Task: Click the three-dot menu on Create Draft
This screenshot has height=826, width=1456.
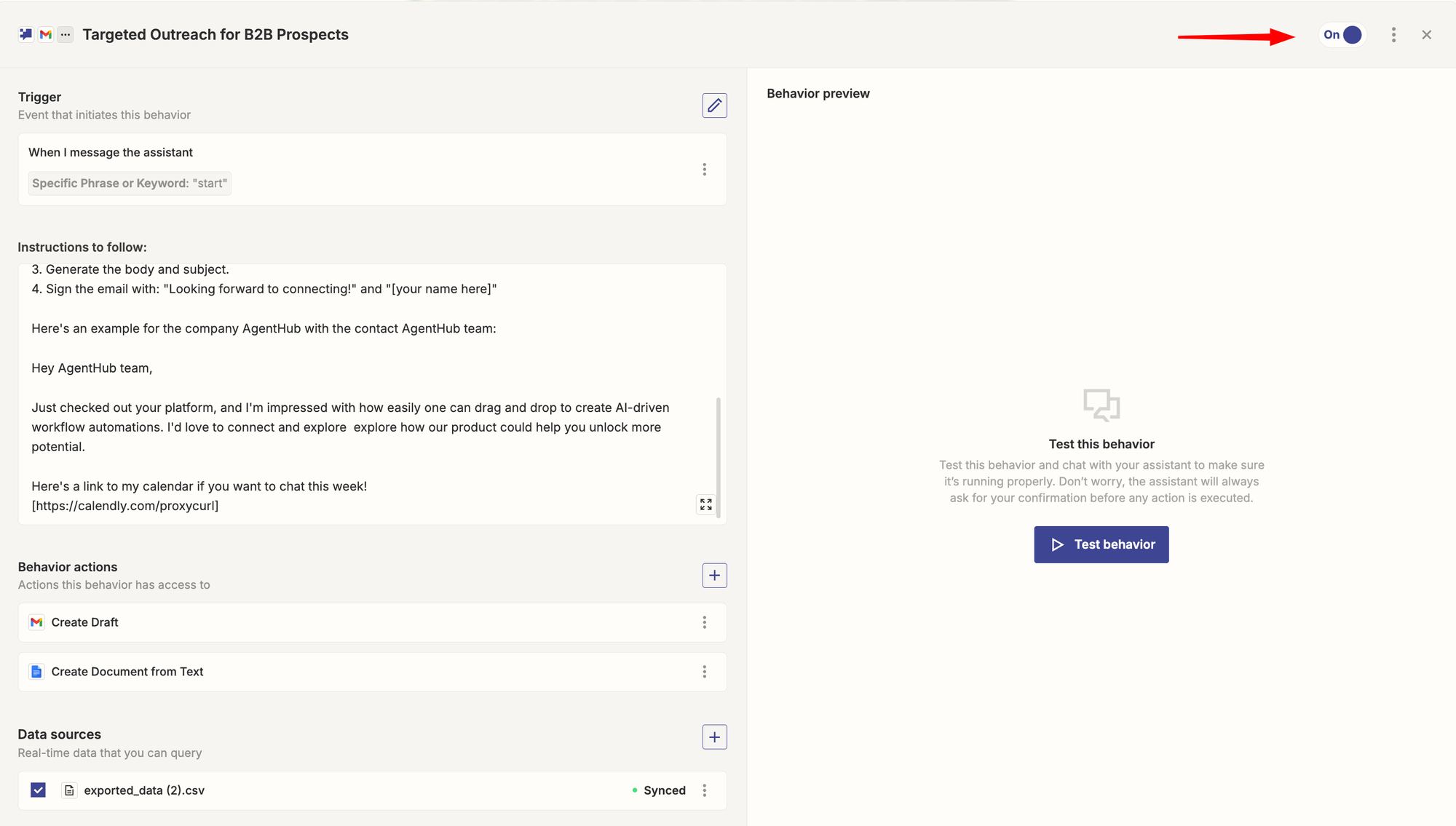Action: [704, 622]
